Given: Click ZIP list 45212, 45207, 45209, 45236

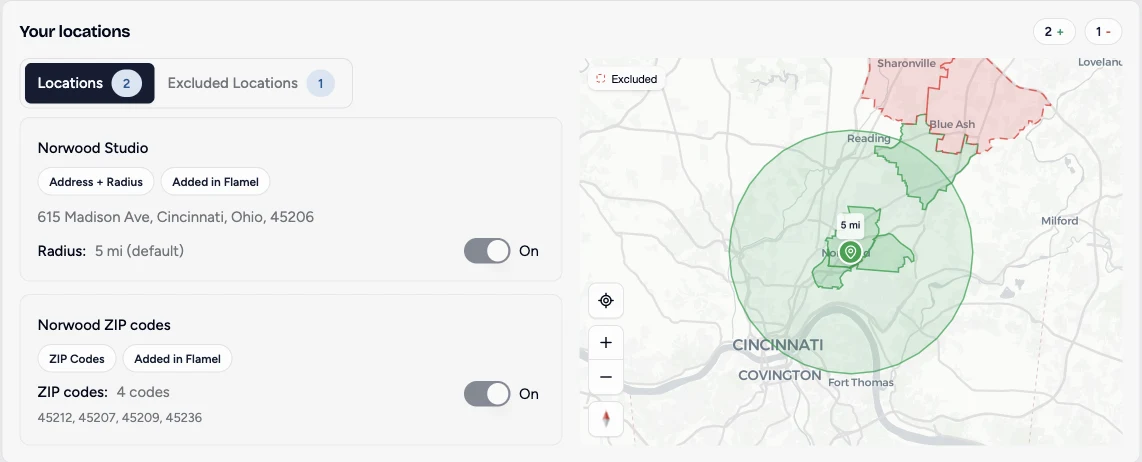Looking at the screenshot, I should pyautogui.click(x=120, y=418).
